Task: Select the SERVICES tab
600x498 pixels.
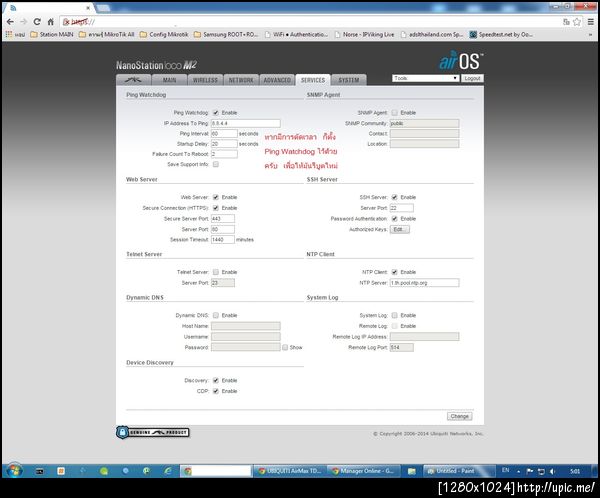Action: click(313, 80)
